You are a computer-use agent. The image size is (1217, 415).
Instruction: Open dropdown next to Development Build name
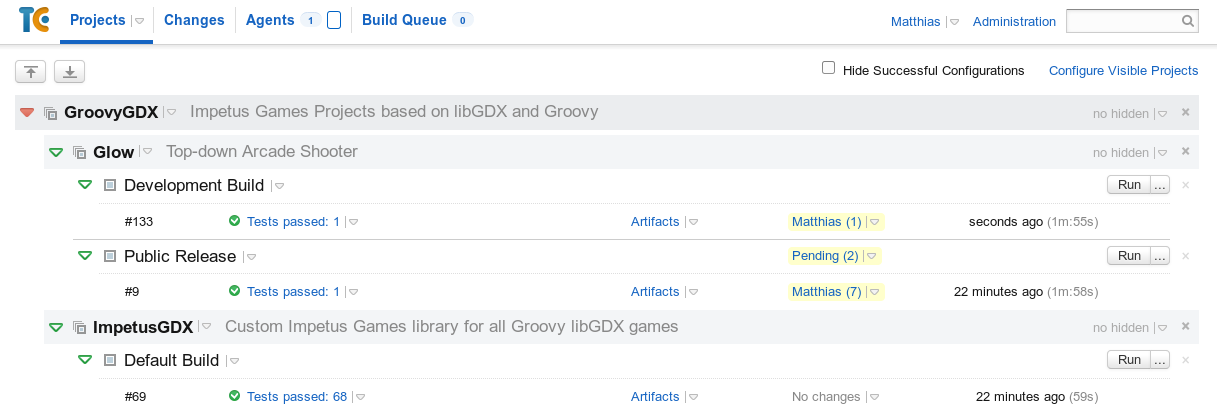coord(279,186)
